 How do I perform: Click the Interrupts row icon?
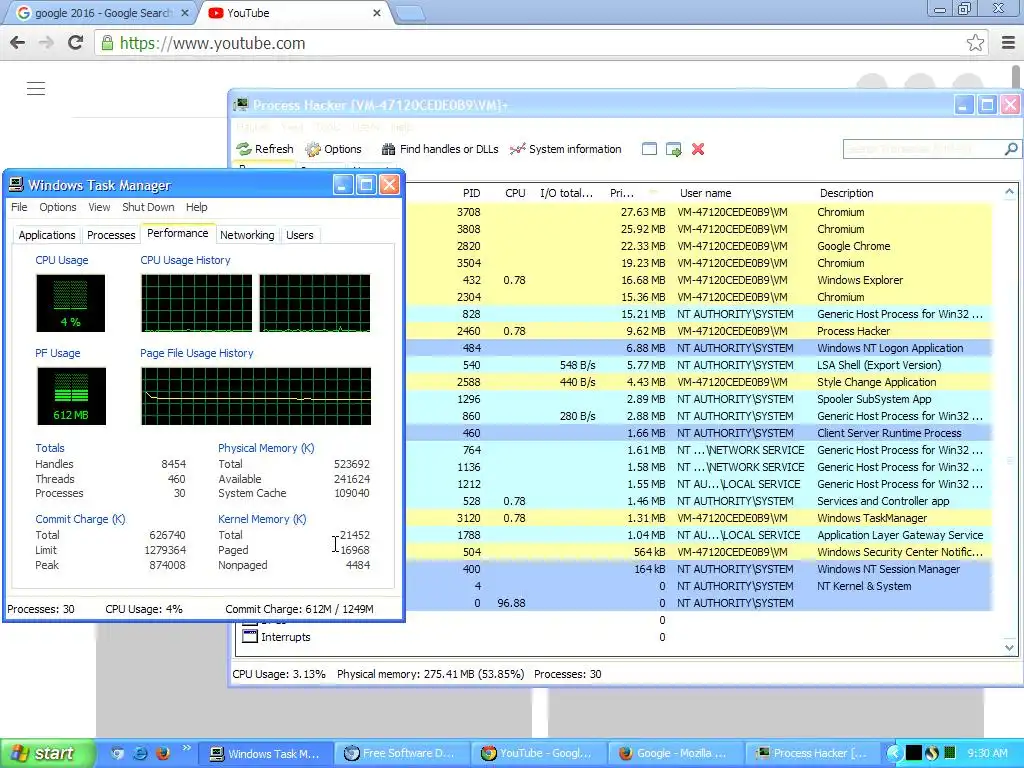pyautogui.click(x=249, y=636)
